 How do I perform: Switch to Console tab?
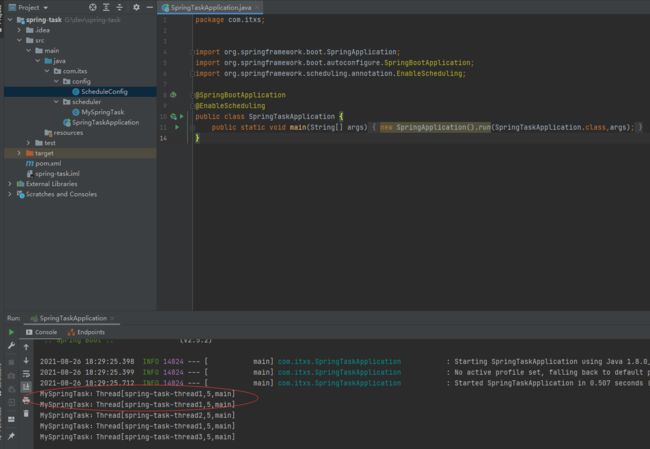(x=41, y=332)
